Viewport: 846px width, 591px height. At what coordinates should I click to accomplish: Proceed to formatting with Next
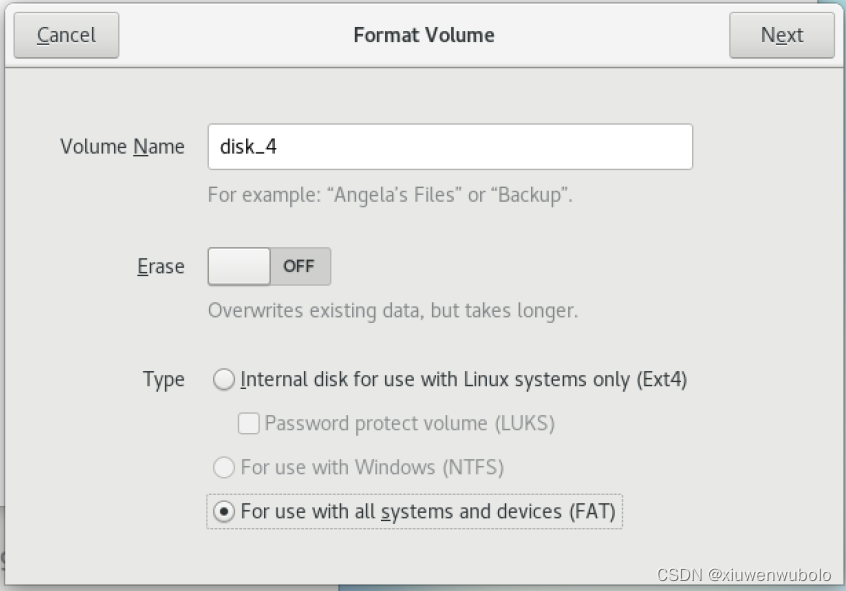(x=781, y=34)
